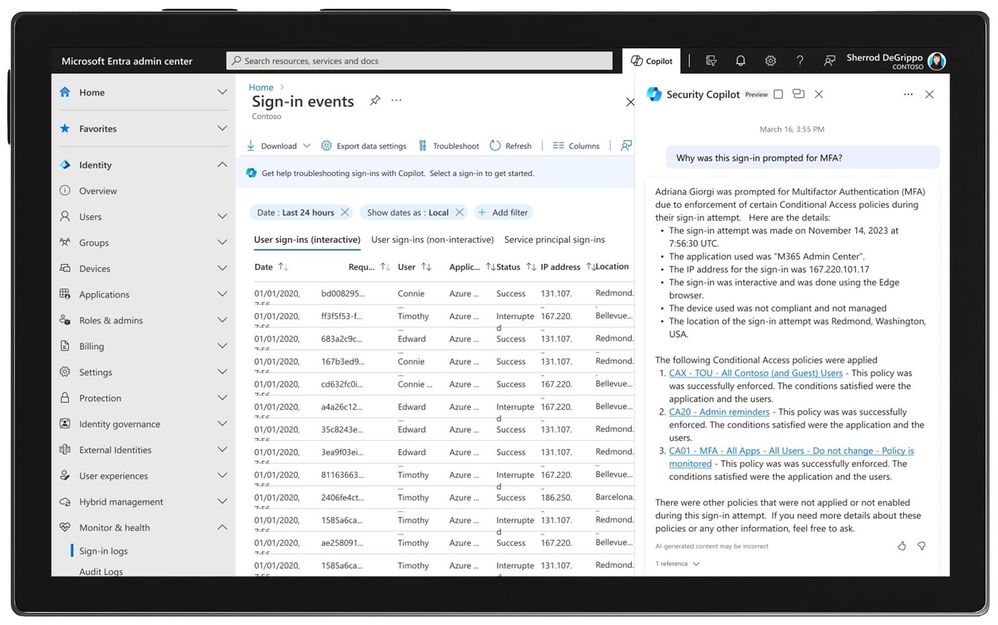This screenshot has width=998, height=625.
Task: Click the Refresh toolbar icon
Action: pyautogui.click(x=510, y=146)
